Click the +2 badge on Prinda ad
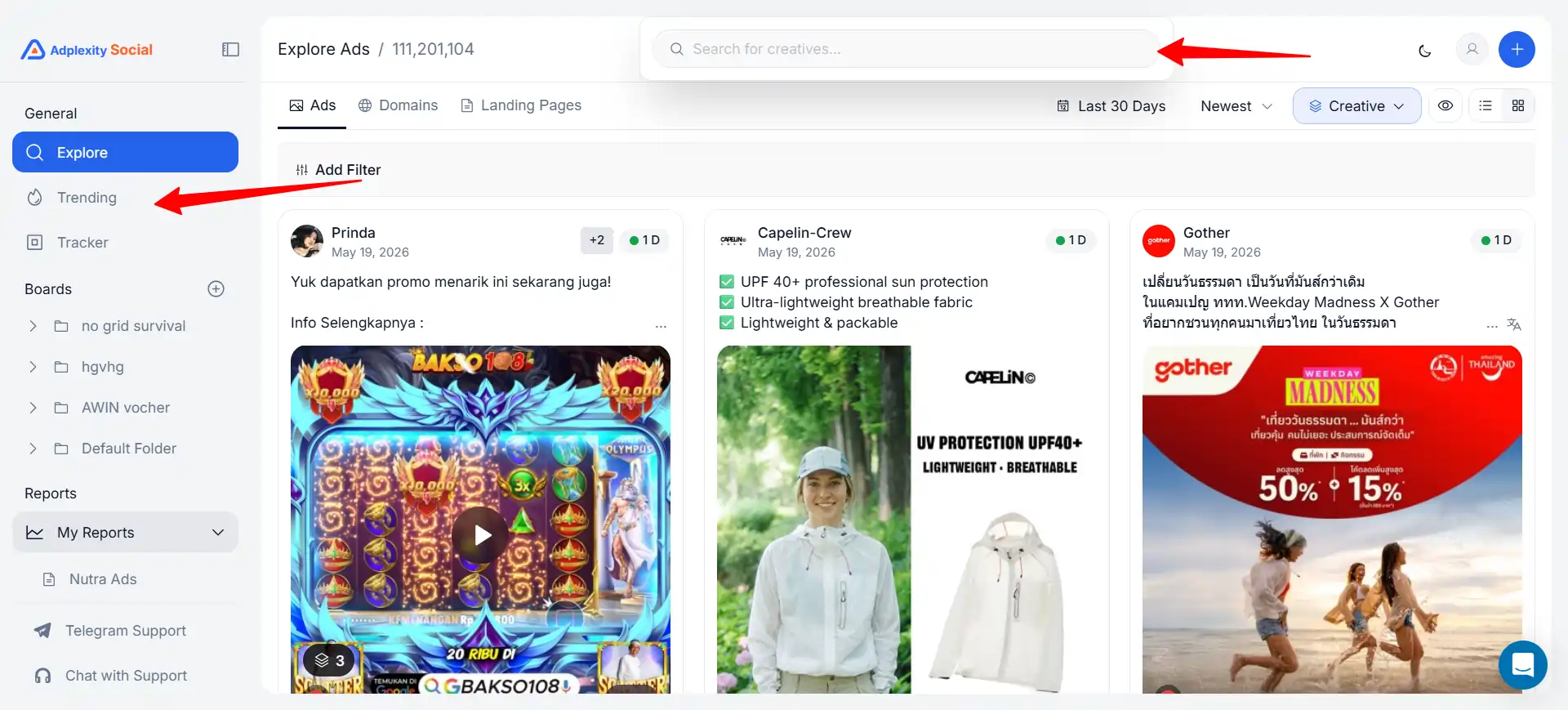 597,240
